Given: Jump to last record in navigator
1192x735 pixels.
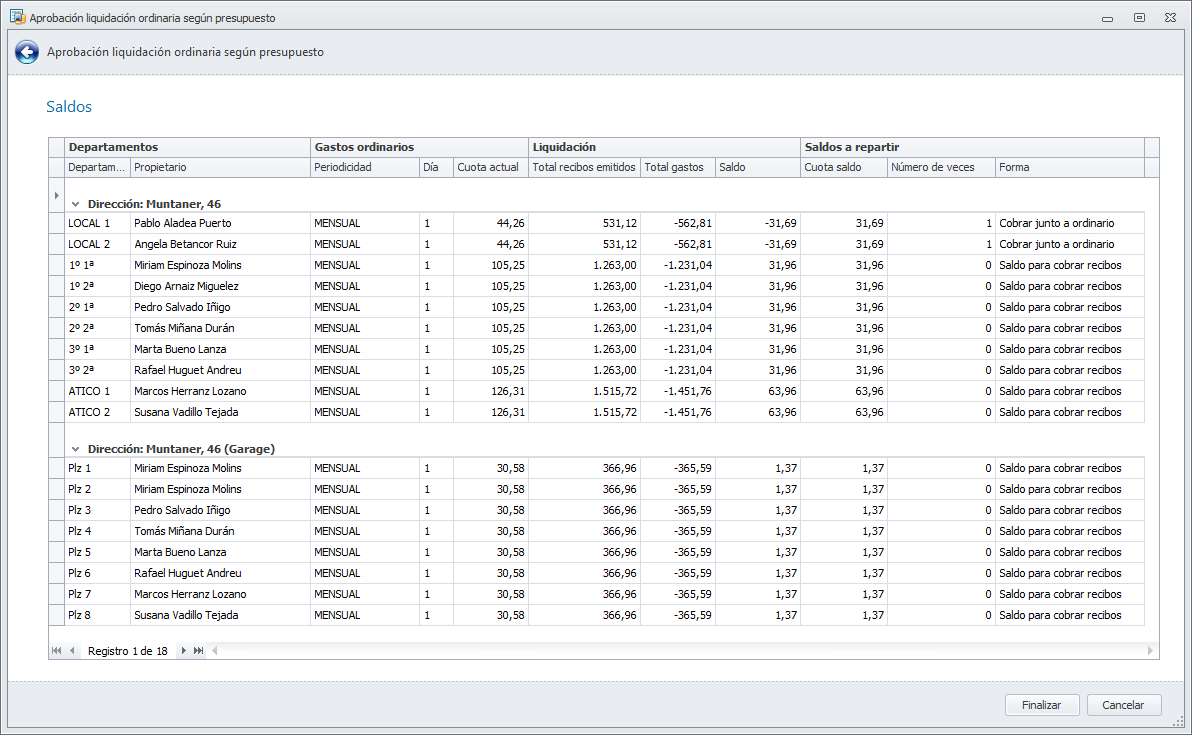Looking at the screenshot, I should tap(199, 651).
